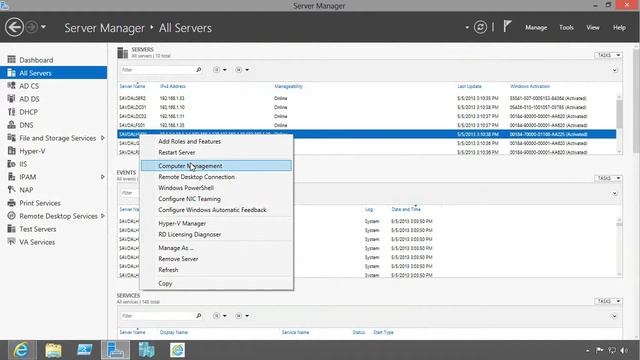Open notifications flag in the header
The height and width of the screenshot is (360, 640).
(x=507, y=27)
